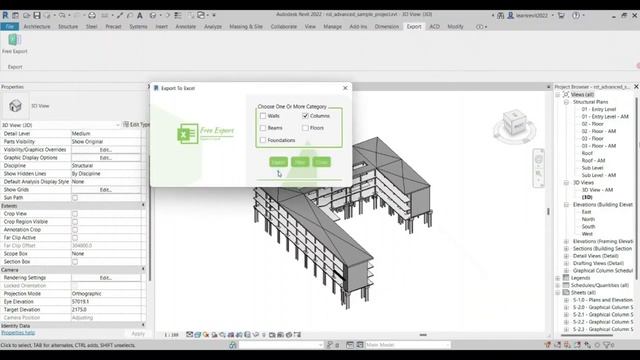This screenshot has height=360, width=640.
Task: Select the Text (A) tool icon
Action: click(140, 15)
